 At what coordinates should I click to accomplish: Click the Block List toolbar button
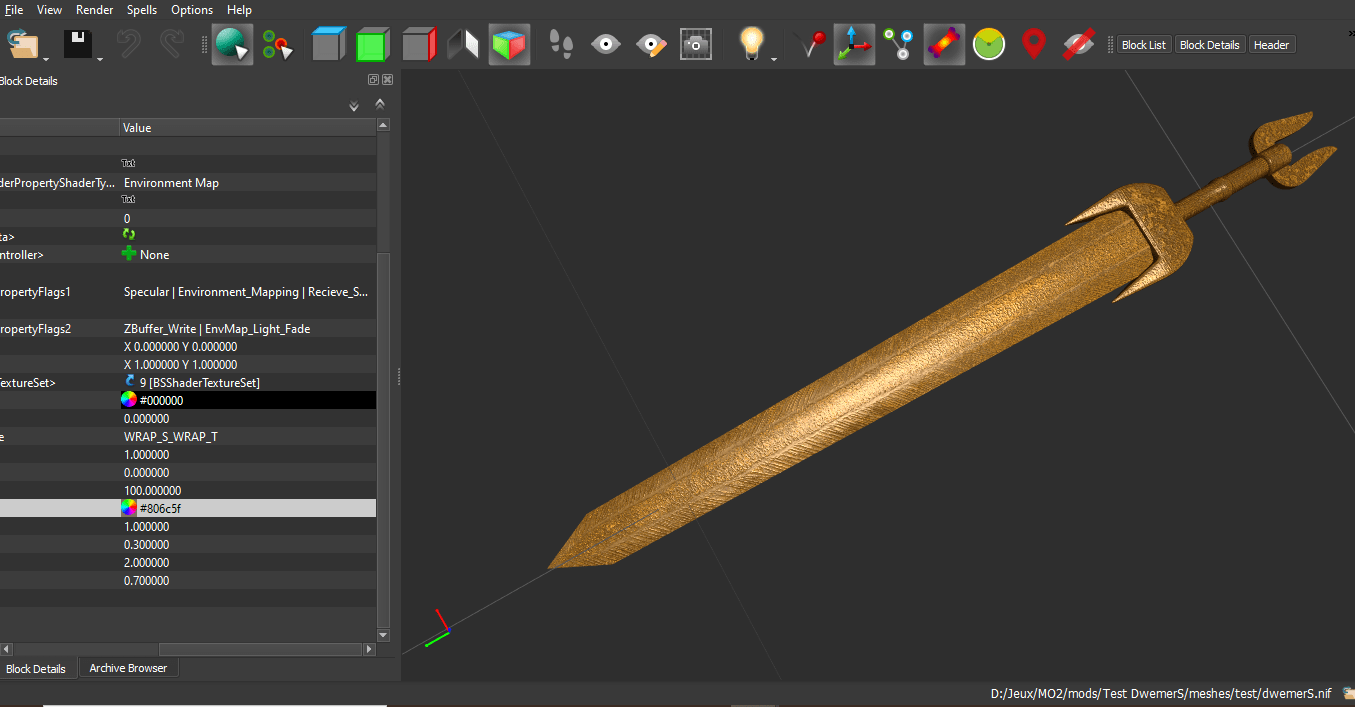[1143, 45]
